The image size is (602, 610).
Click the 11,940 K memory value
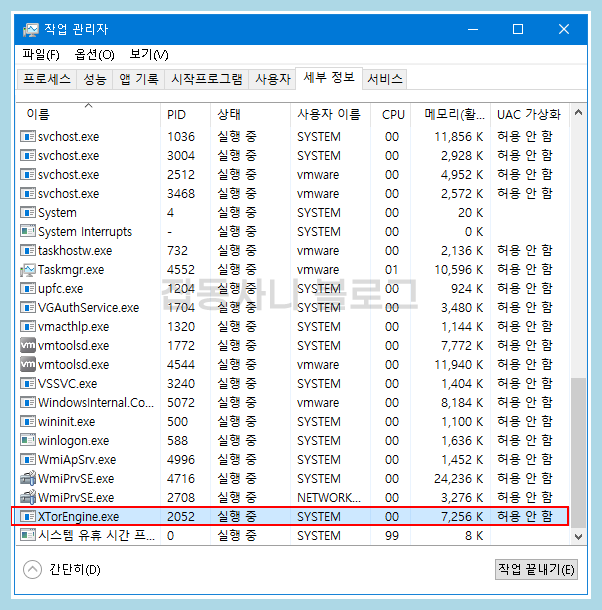[x=458, y=365]
